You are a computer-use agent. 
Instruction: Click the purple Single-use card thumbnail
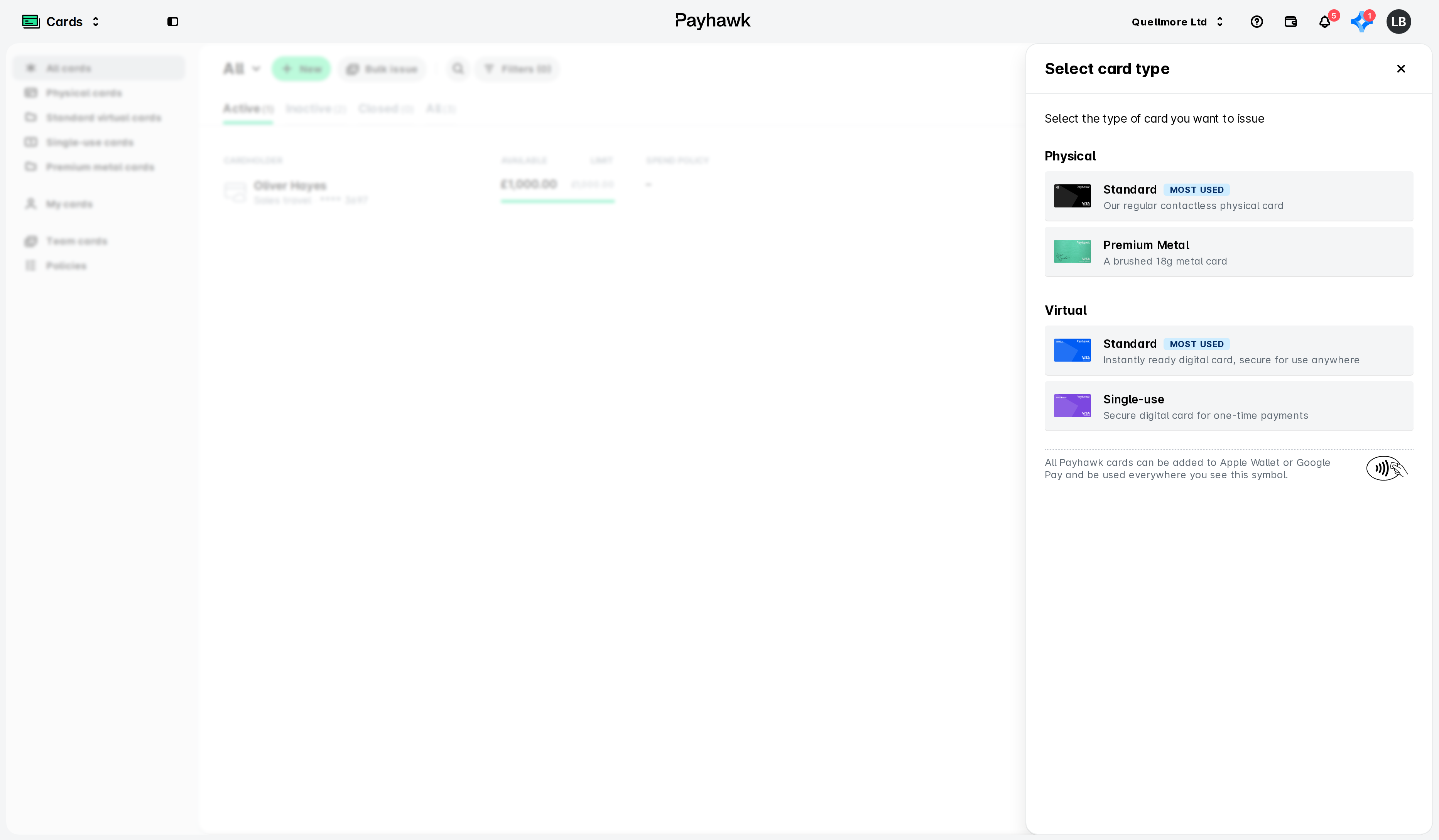pos(1072,405)
